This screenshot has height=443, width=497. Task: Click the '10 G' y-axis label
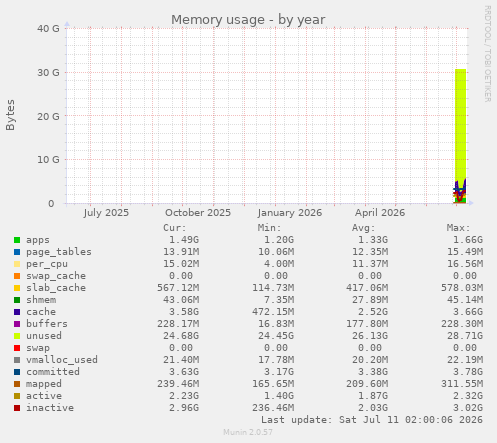48,160
